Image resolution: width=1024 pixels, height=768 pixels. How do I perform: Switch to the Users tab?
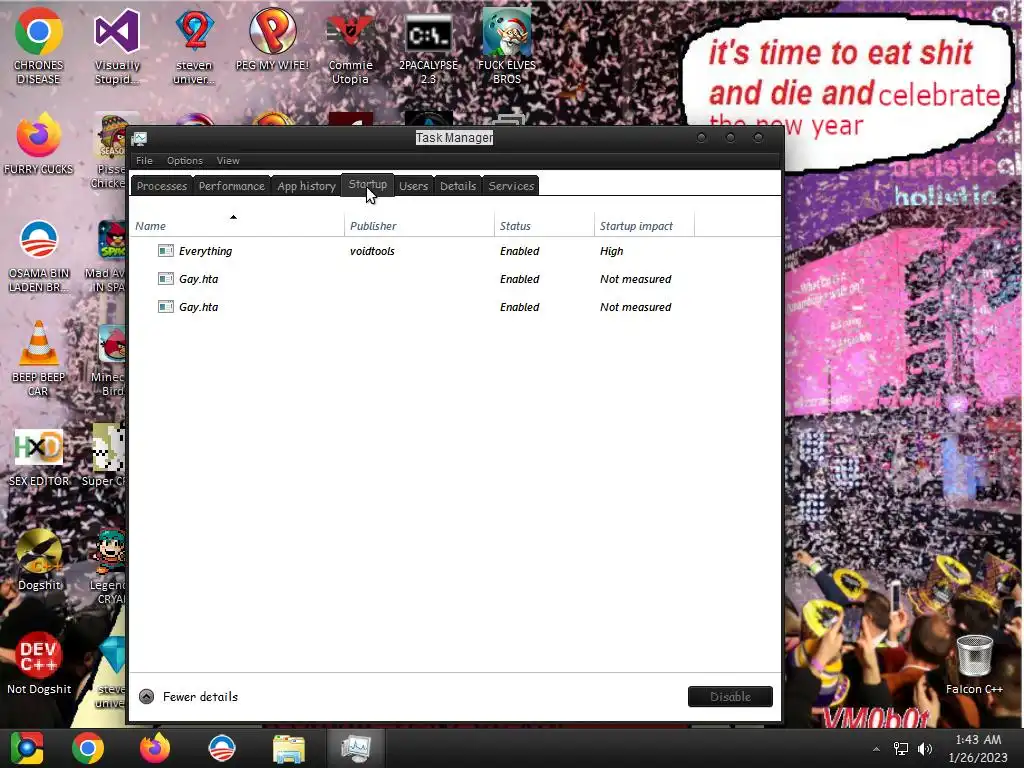click(413, 186)
